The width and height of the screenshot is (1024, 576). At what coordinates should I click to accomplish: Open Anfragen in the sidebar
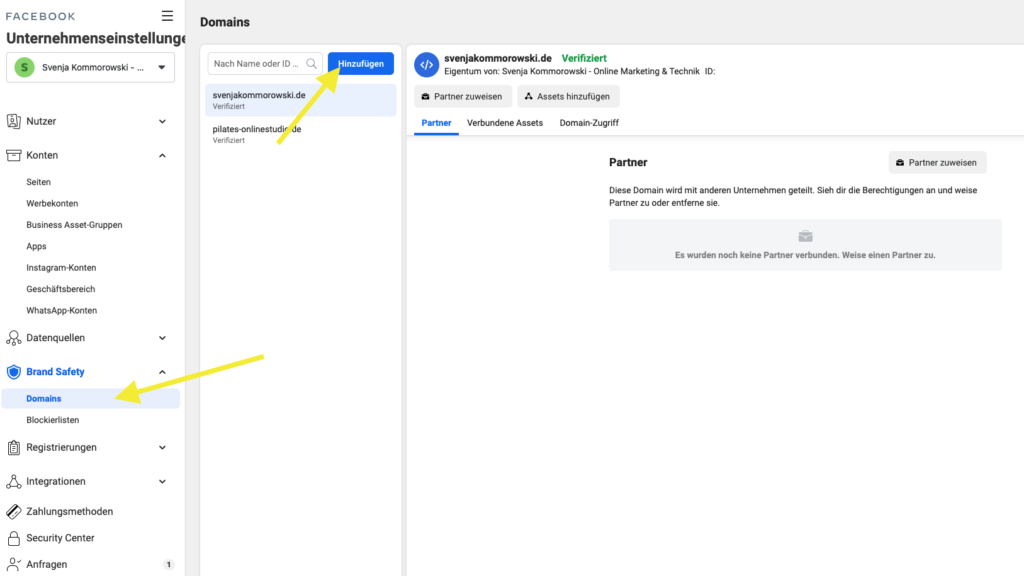[x=46, y=564]
